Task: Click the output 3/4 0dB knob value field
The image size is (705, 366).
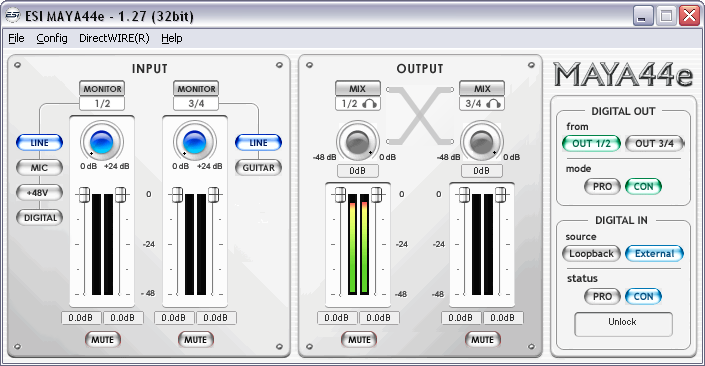Action: pos(482,171)
